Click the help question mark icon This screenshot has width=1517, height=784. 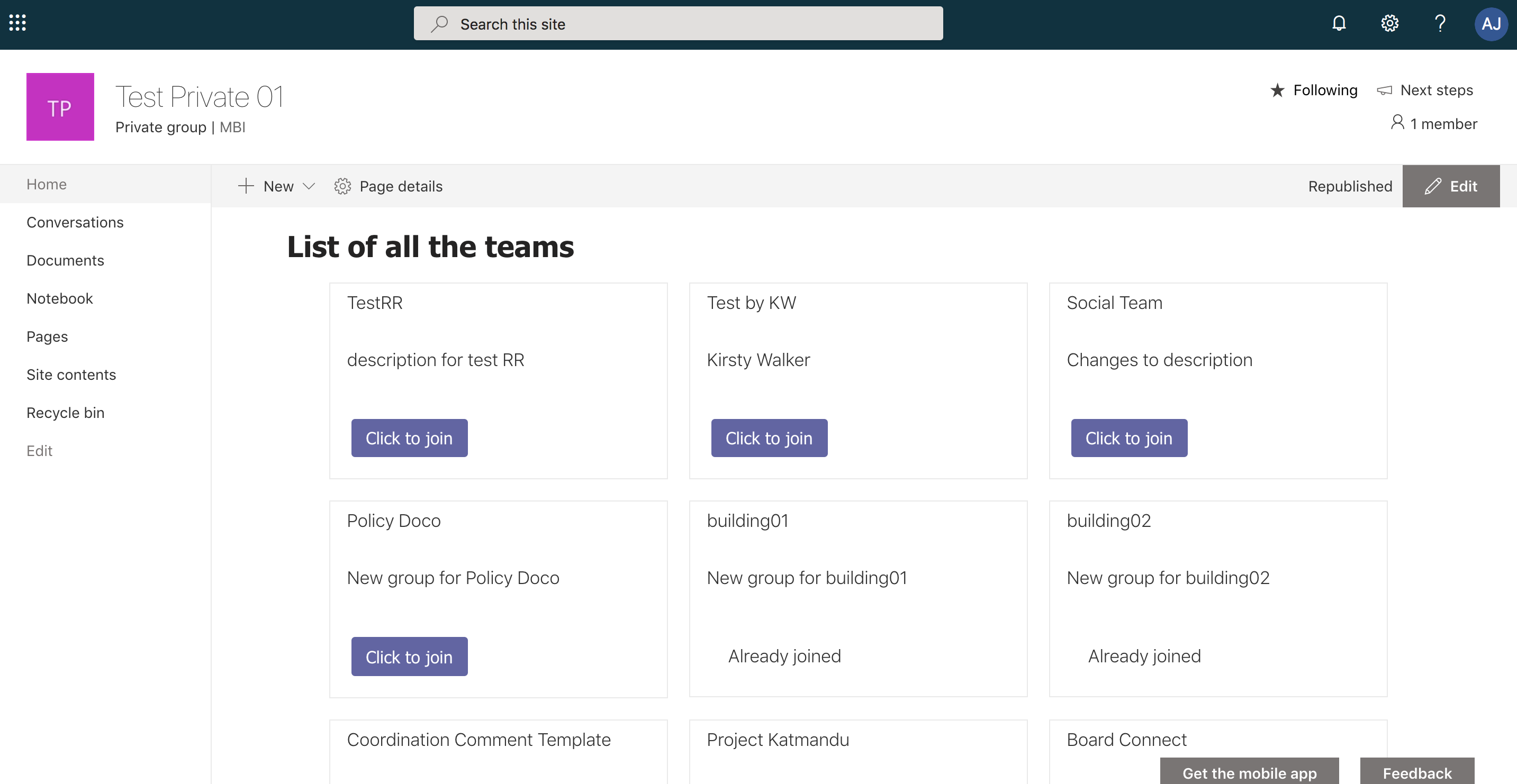[x=1440, y=24]
